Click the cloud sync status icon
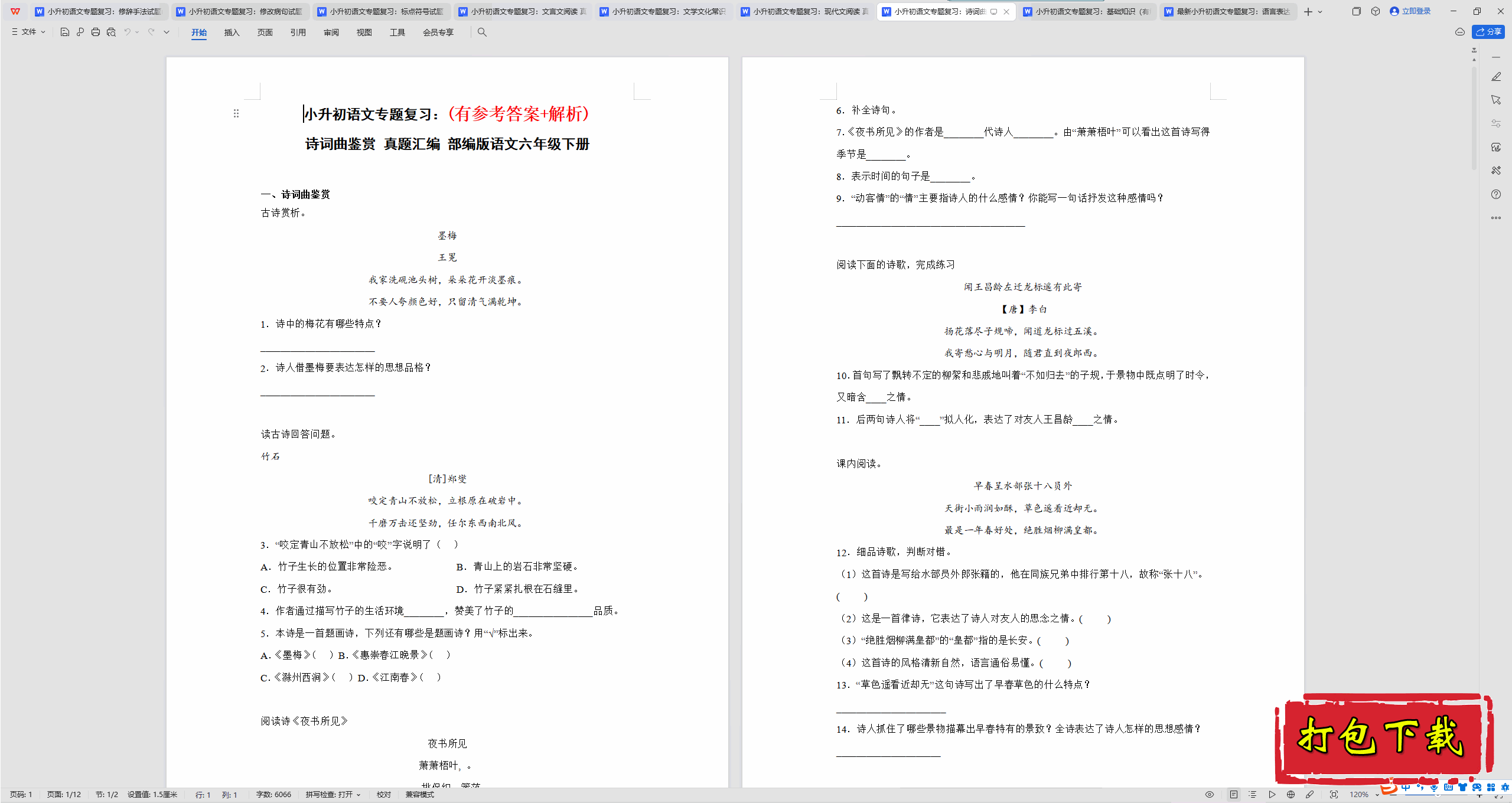The height and width of the screenshot is (803, 1512). (x=1460, y=32)
